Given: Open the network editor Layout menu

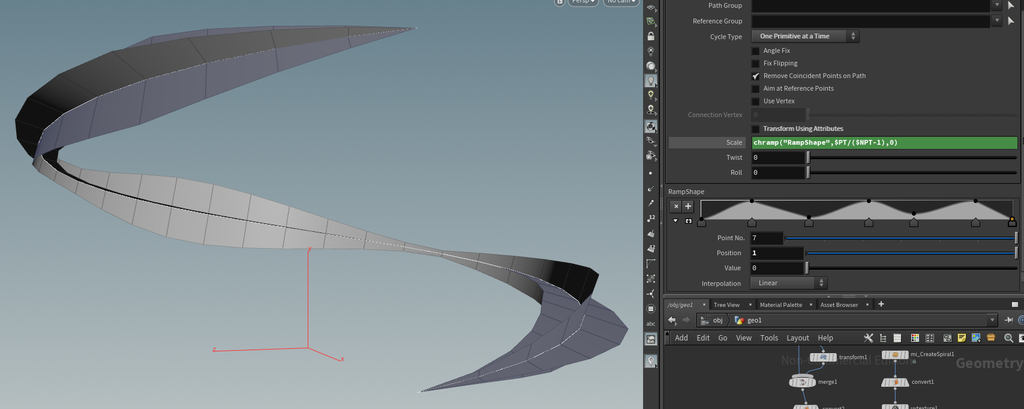Looking at the screenshot, I should click(x=797, y=338).
